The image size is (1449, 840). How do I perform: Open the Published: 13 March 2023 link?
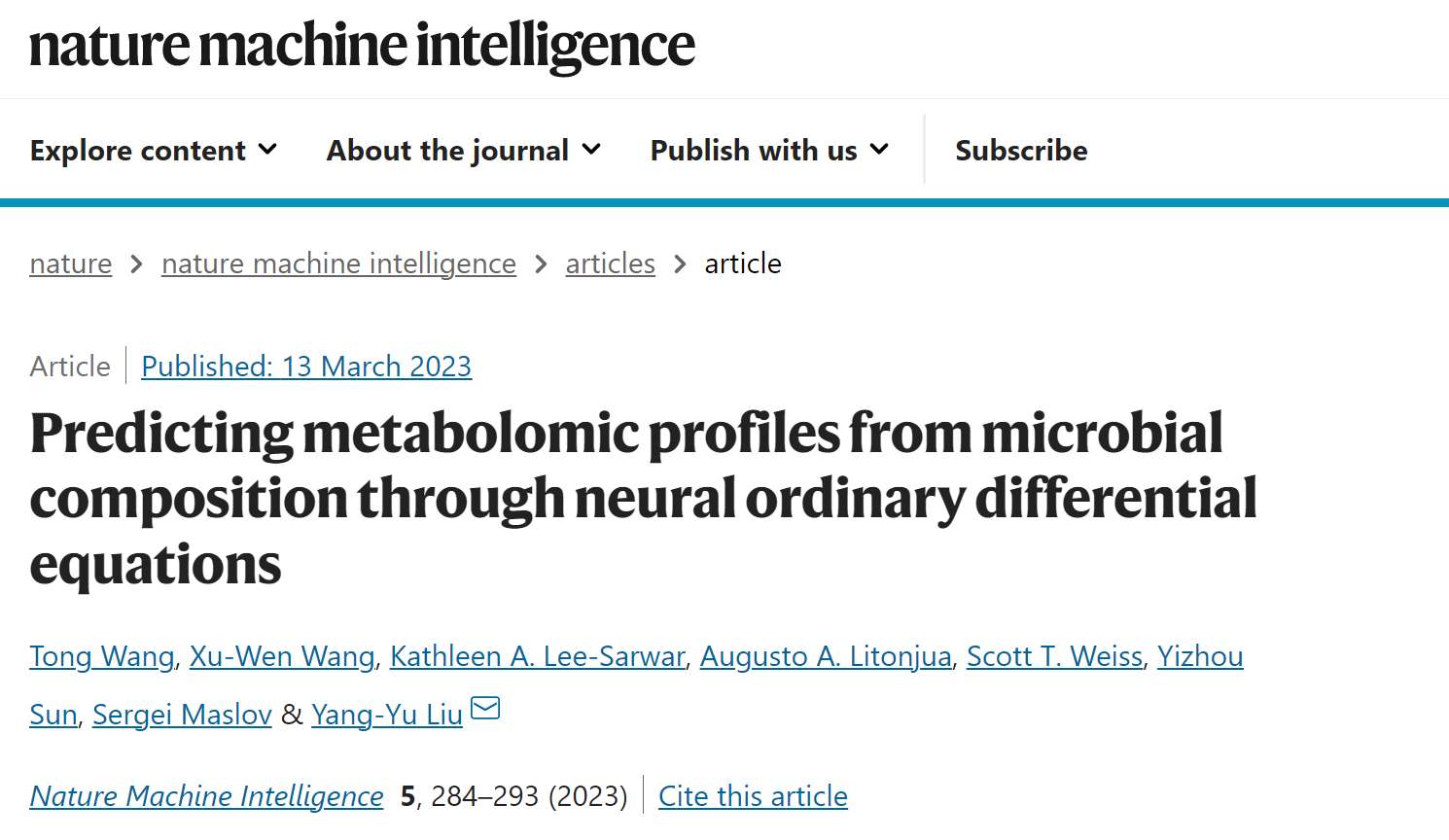[x=306, y=367]
